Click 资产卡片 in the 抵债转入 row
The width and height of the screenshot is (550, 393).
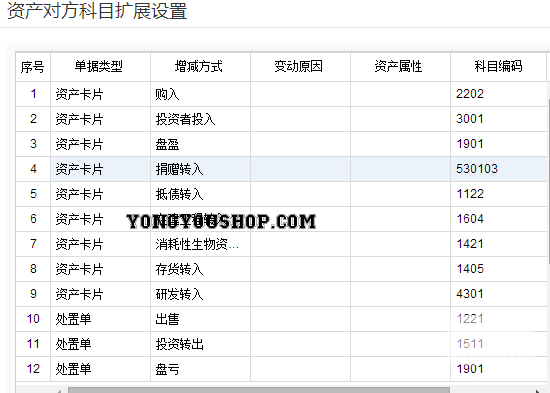(x=79, y=194)
